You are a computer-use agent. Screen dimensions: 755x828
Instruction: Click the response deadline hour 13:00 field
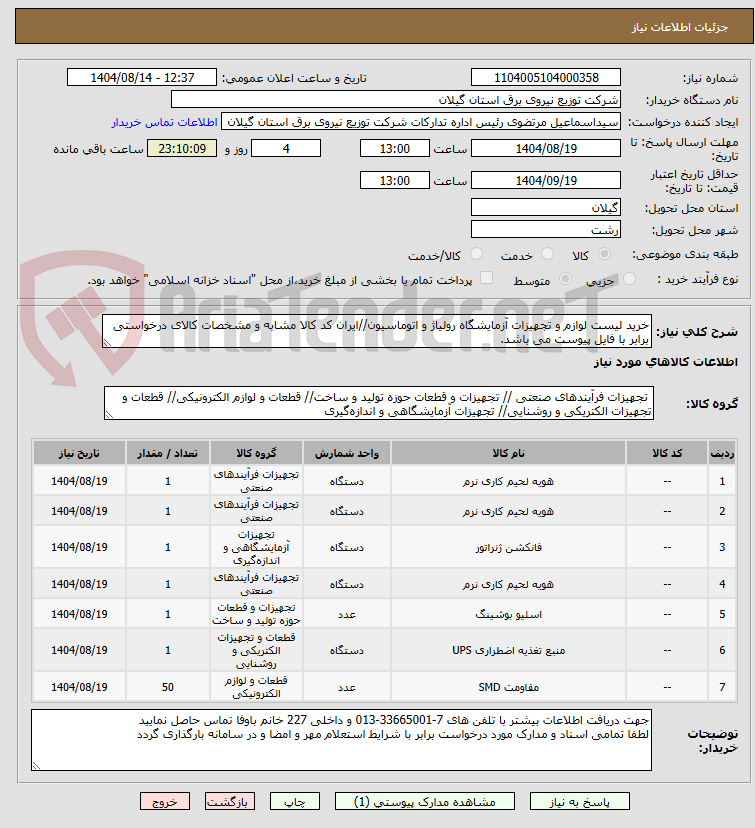pos(394,148)
